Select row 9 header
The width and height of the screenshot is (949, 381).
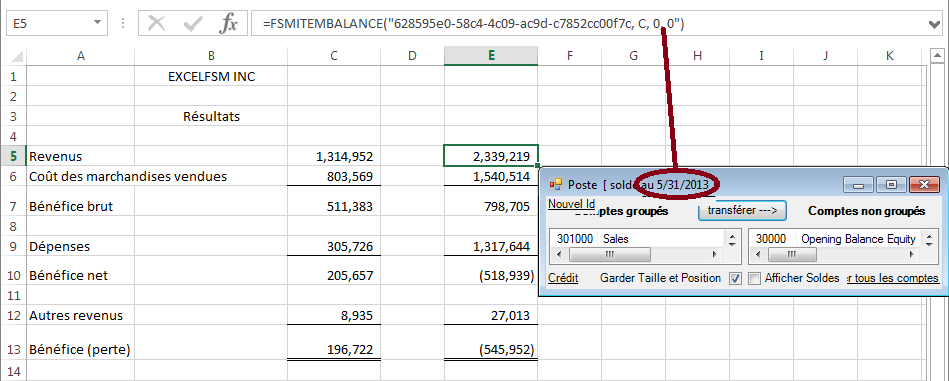pos(13,247)
